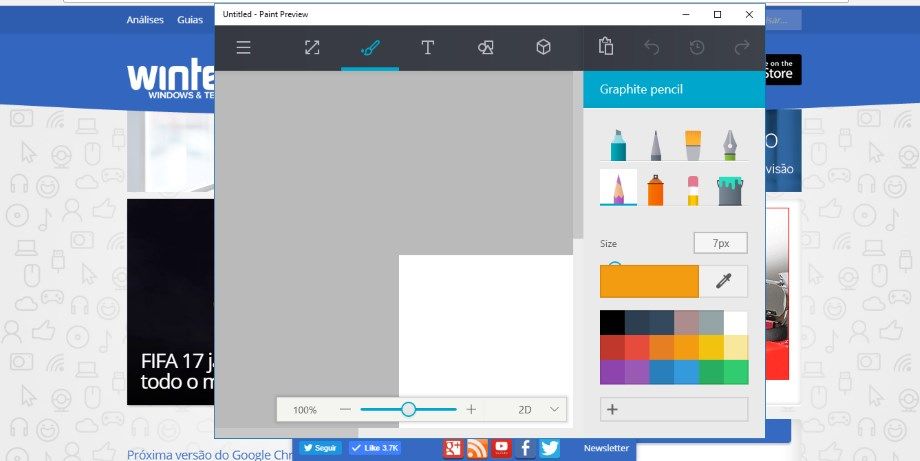Open the 2D shapes tab
Image resolution: width=920 pixels, height=461 pixels.
click(485, 47)
